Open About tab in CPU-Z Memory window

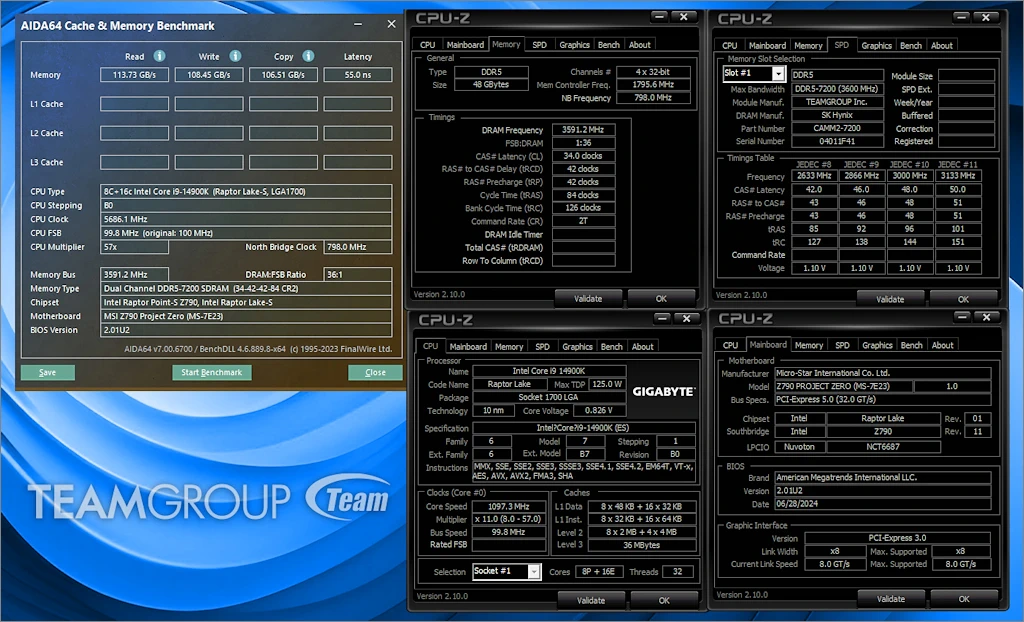point(639,45)
